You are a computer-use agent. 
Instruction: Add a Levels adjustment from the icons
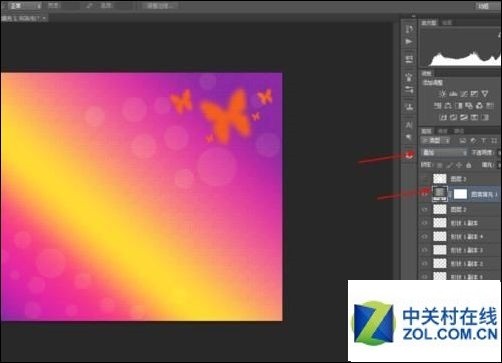point(453,94)
